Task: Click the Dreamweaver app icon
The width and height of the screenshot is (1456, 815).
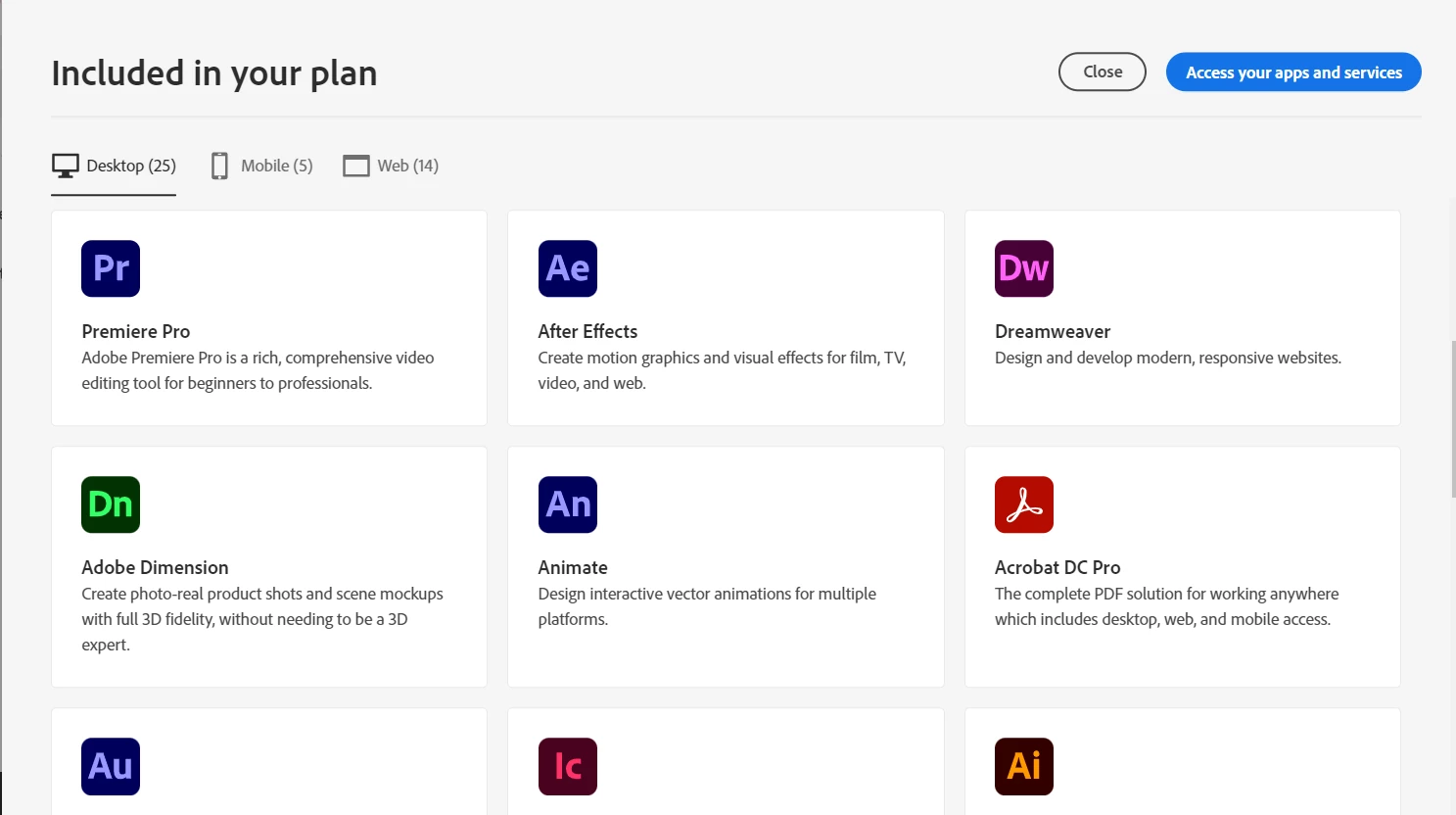Action: pyautogui.click(x=1024, y=268)
